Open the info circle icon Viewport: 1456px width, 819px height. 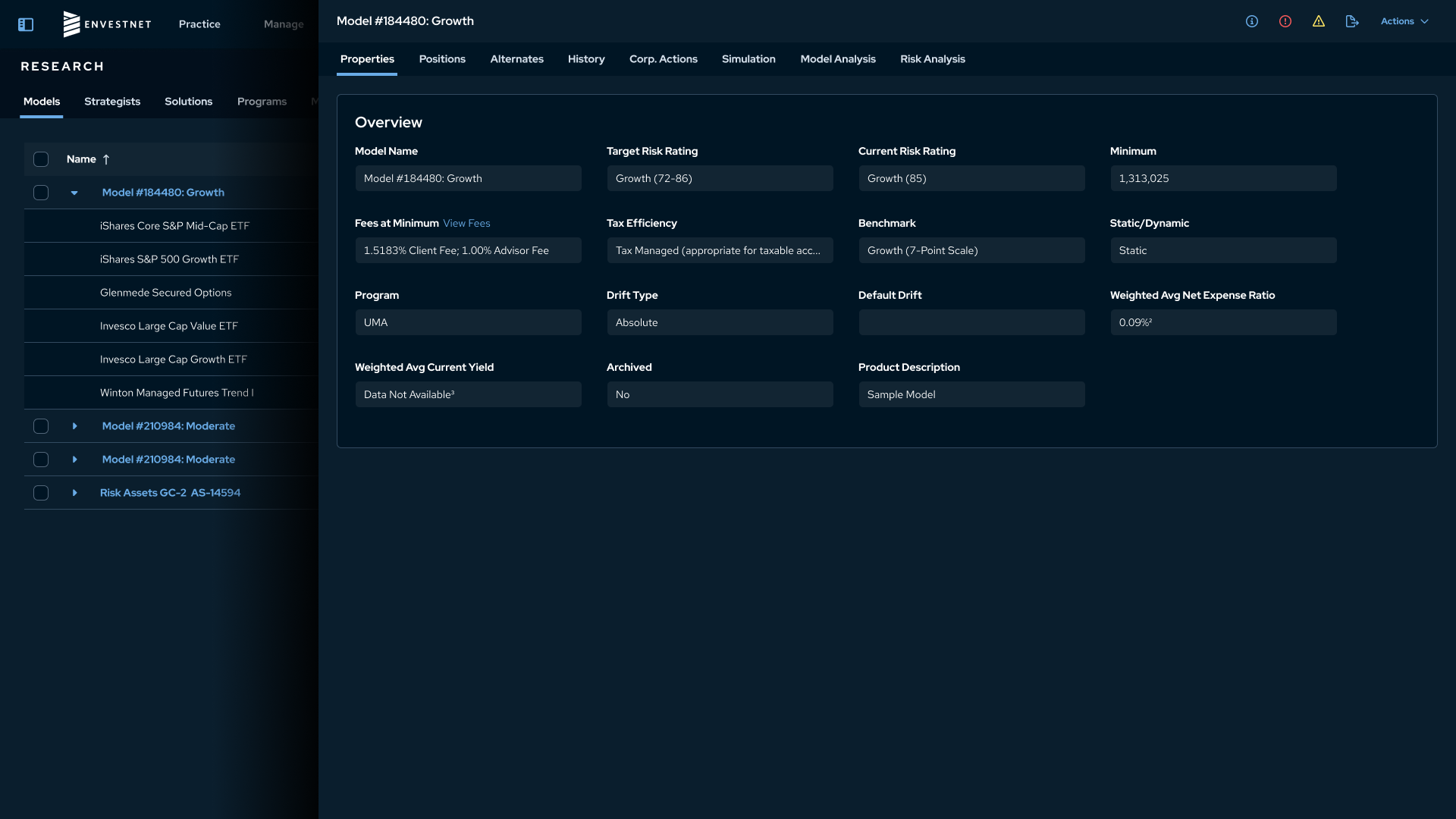pyautogui.click(x=1252, y=21)
